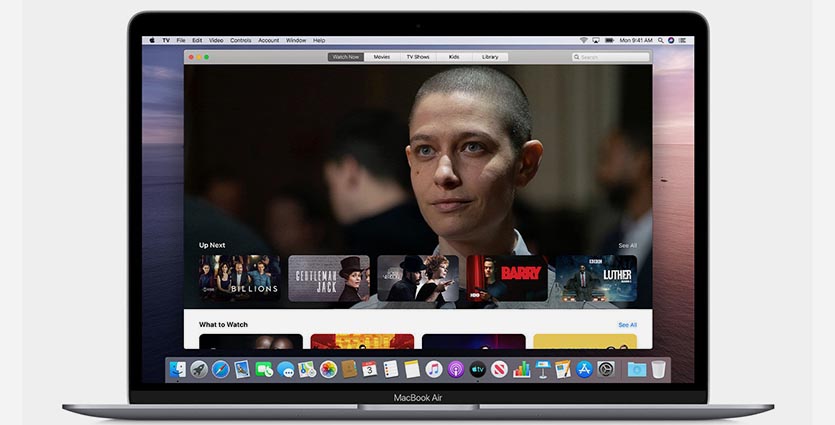
Task: Click the Search field in the TV window
Action: 610,57
